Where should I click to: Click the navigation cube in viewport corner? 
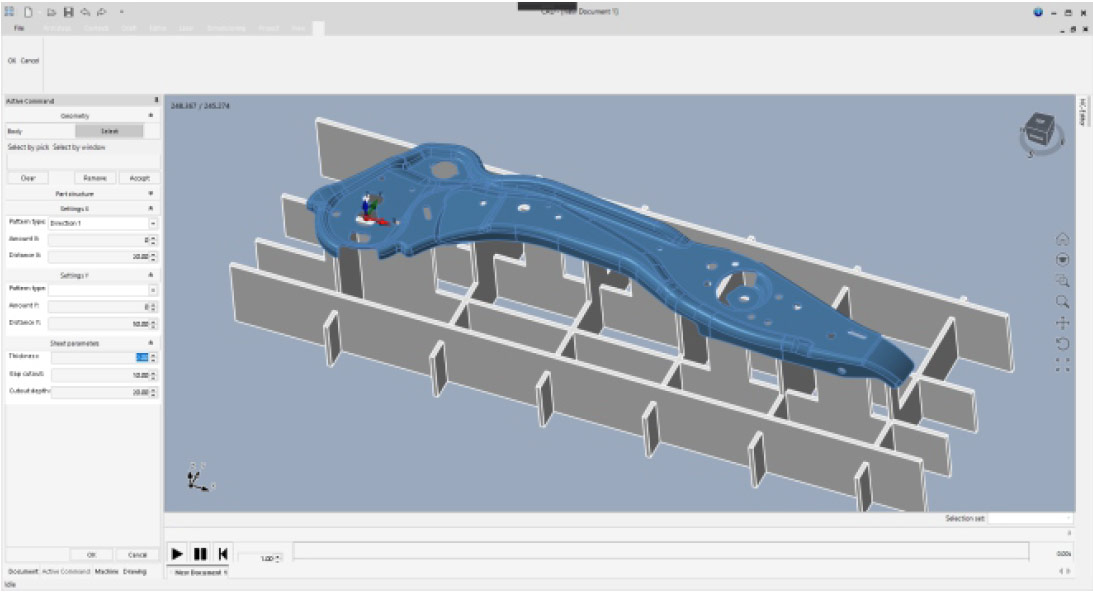coord(1038,128)
